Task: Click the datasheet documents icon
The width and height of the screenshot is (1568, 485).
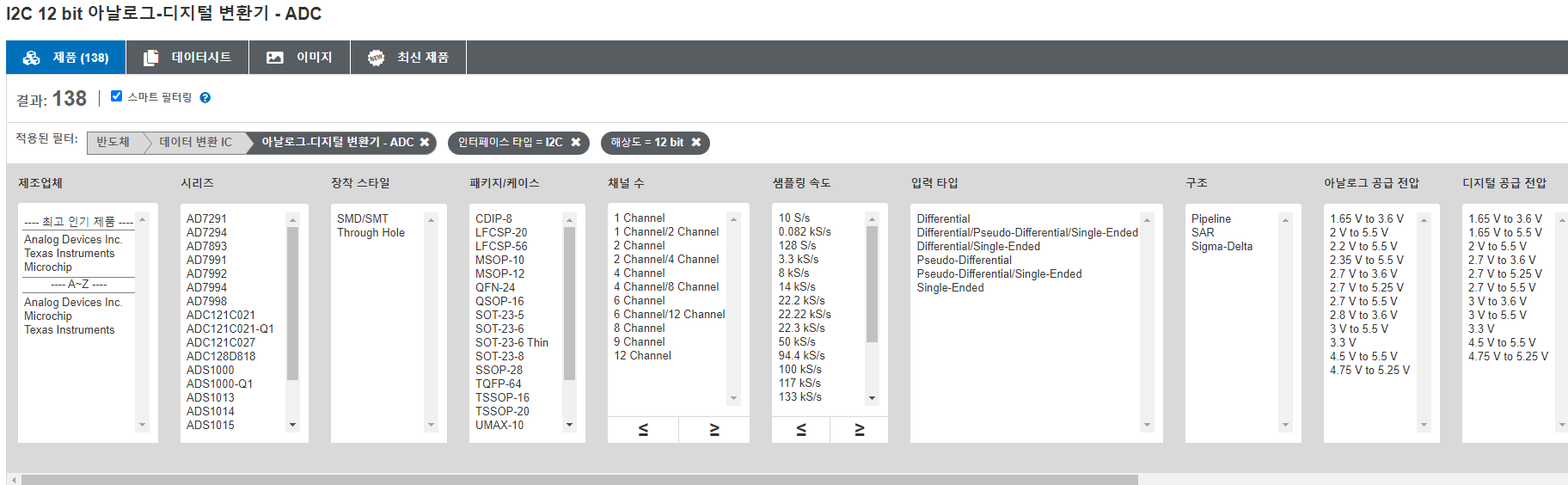Action: coord(151,58)
